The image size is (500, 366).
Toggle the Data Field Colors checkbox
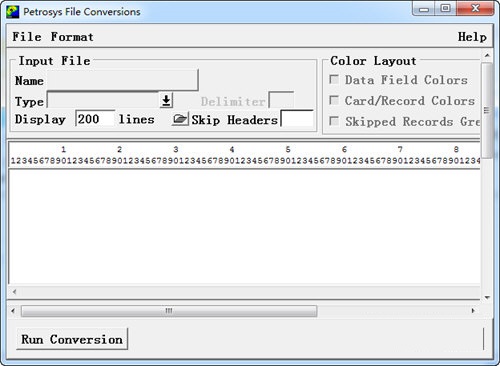coord(334,79)
